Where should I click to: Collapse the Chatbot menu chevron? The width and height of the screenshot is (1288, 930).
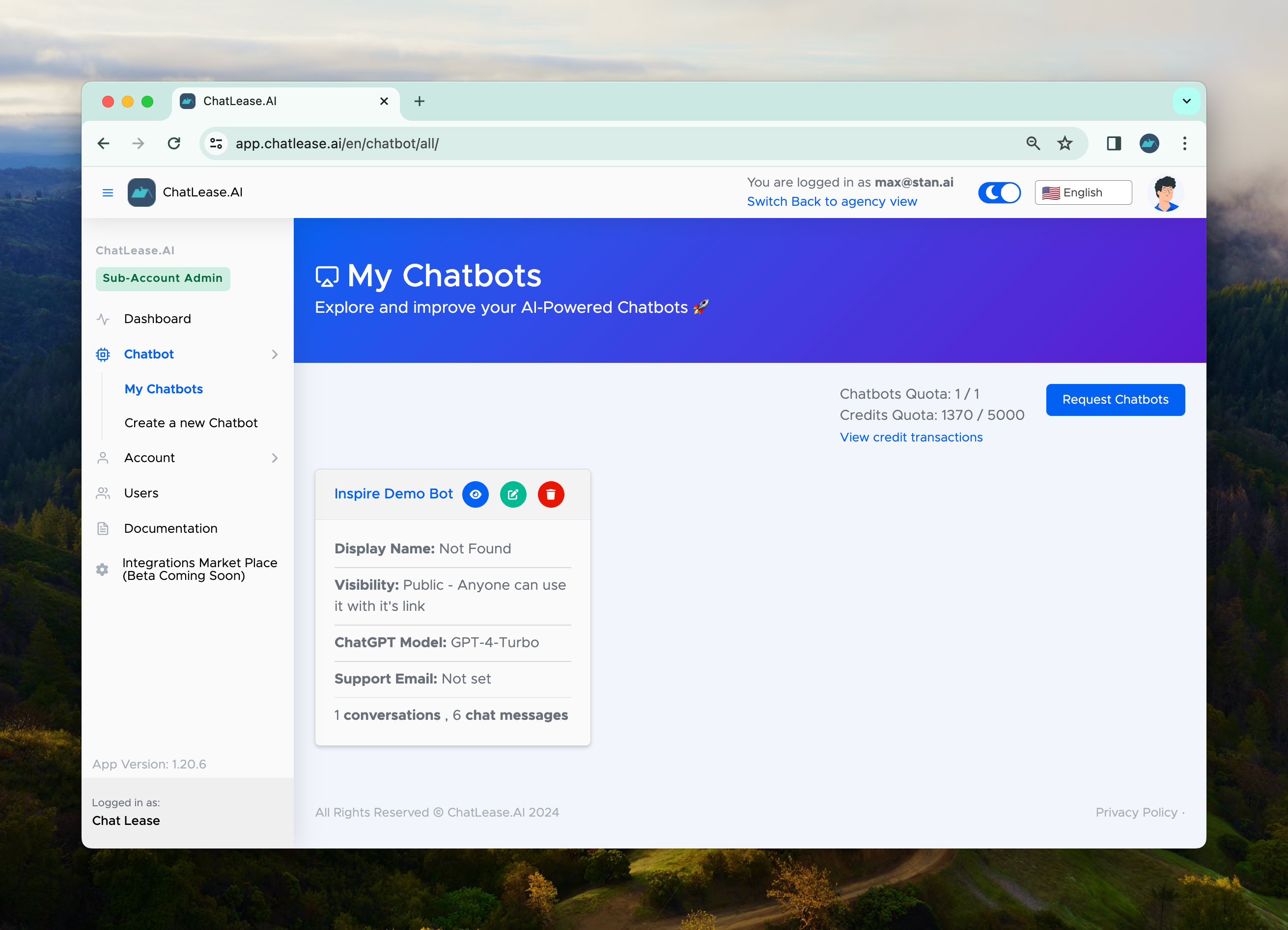pyautogui.click(x=275, y=355)
